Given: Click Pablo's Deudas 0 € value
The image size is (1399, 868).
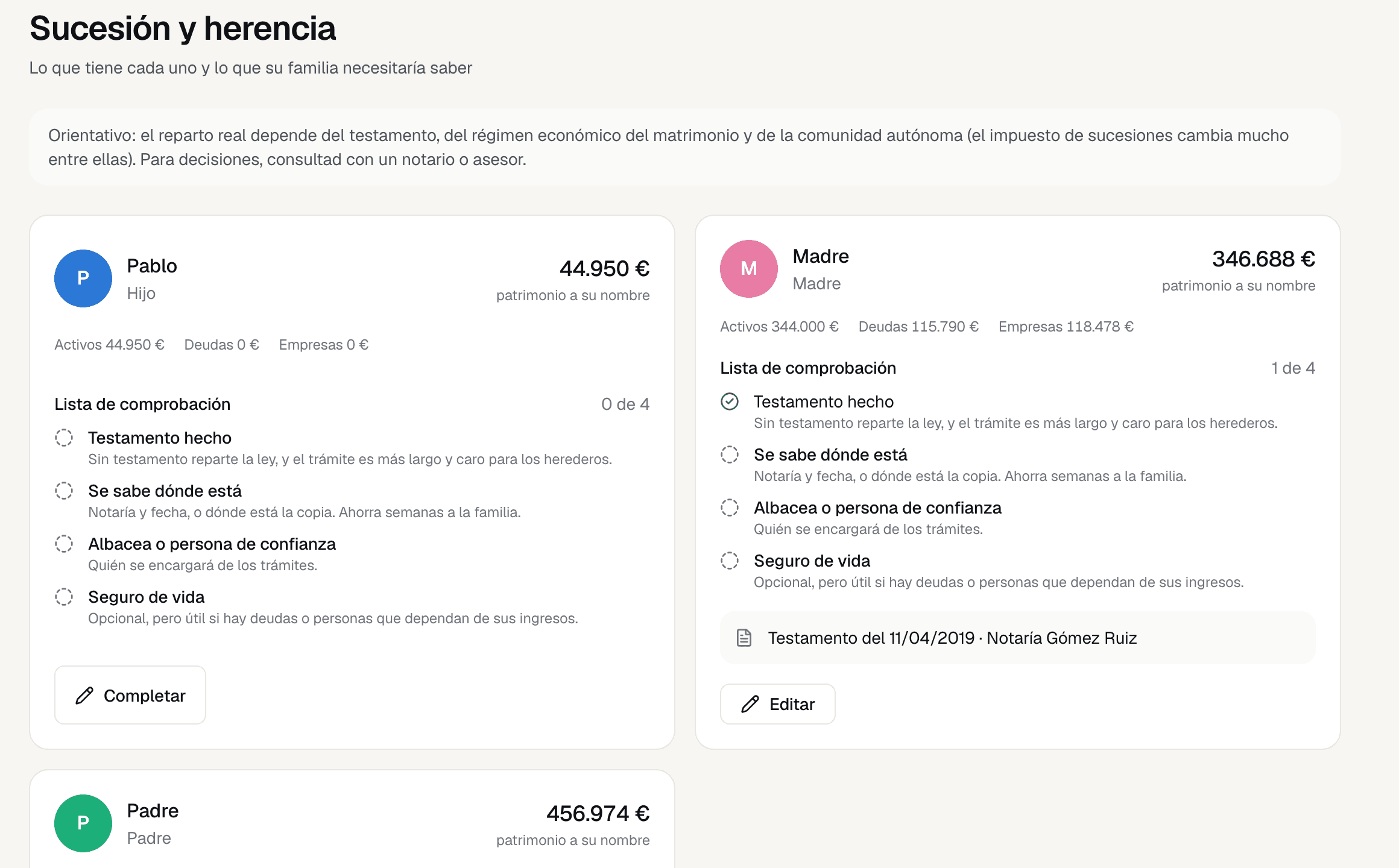Looking at the screenshot, I should tap(221, 345).
